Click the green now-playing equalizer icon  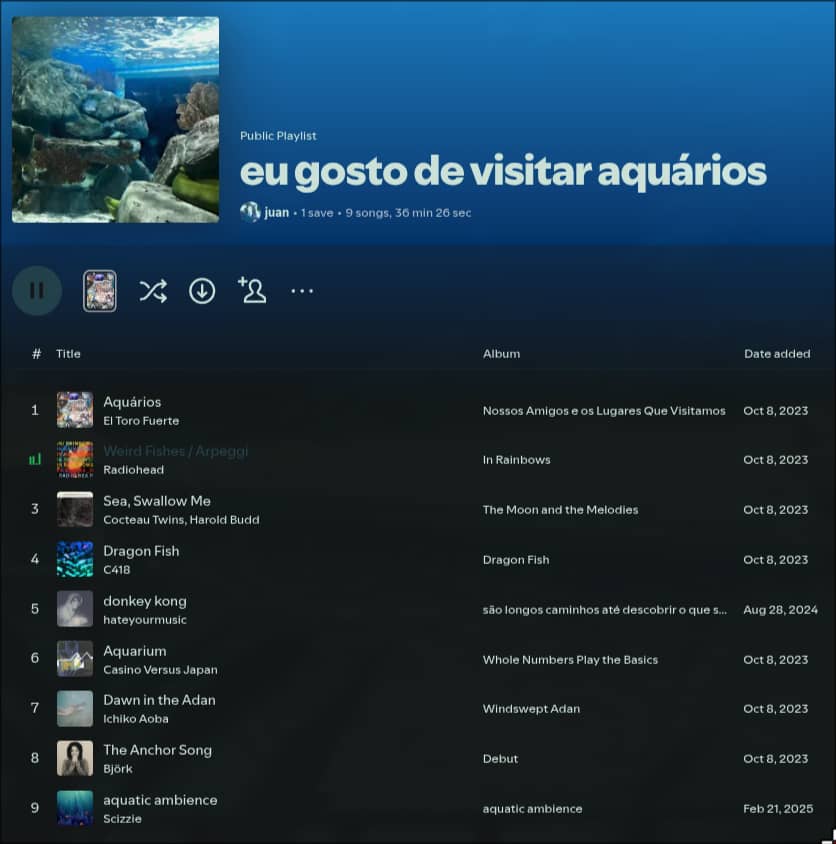pos(35,459)
